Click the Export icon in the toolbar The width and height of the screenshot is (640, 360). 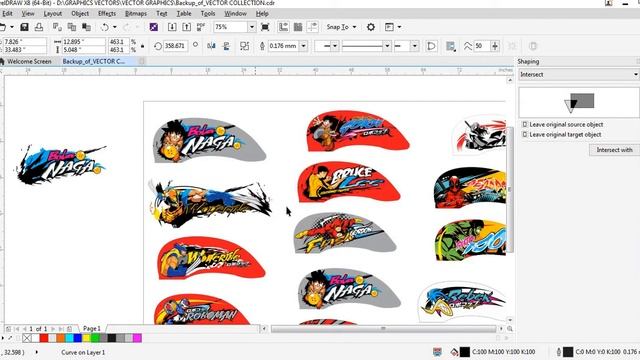click(x=187, y=27)
